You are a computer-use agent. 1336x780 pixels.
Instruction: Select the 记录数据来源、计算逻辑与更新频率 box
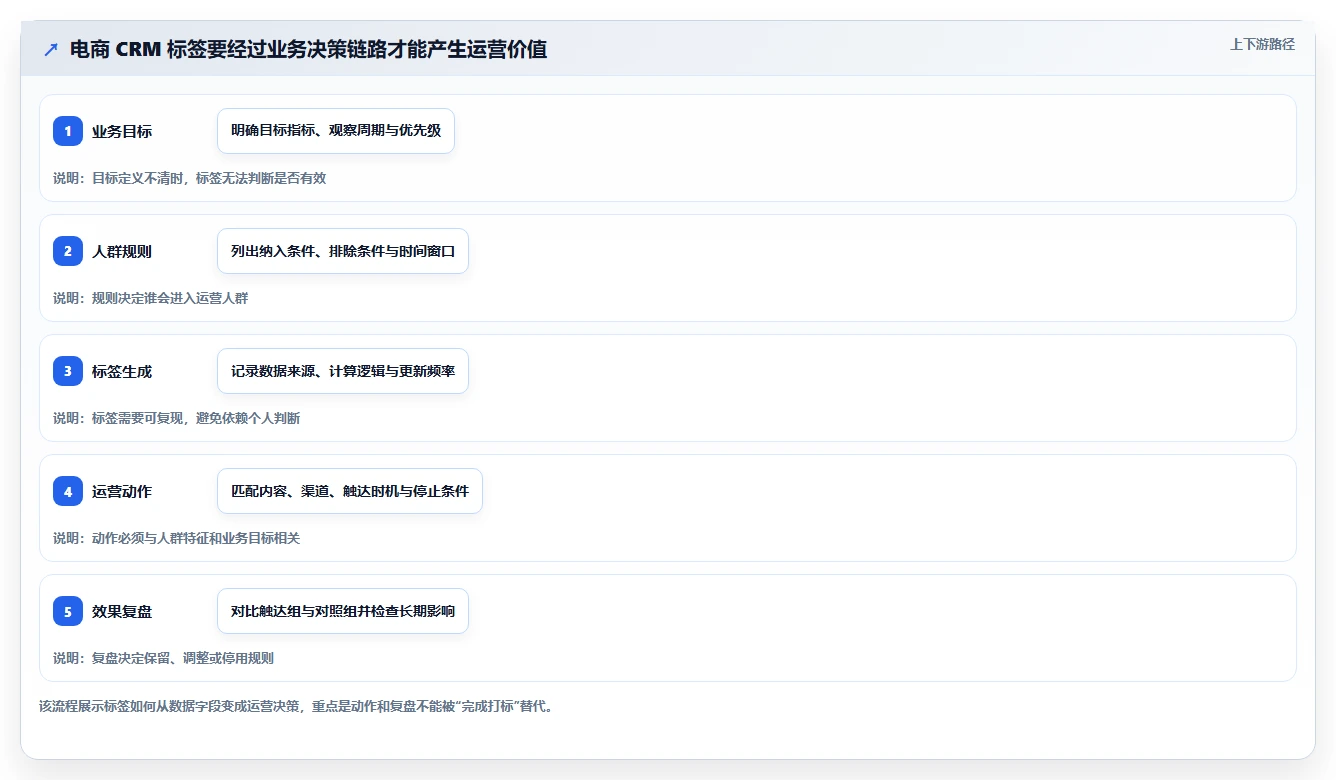[343, 371]
